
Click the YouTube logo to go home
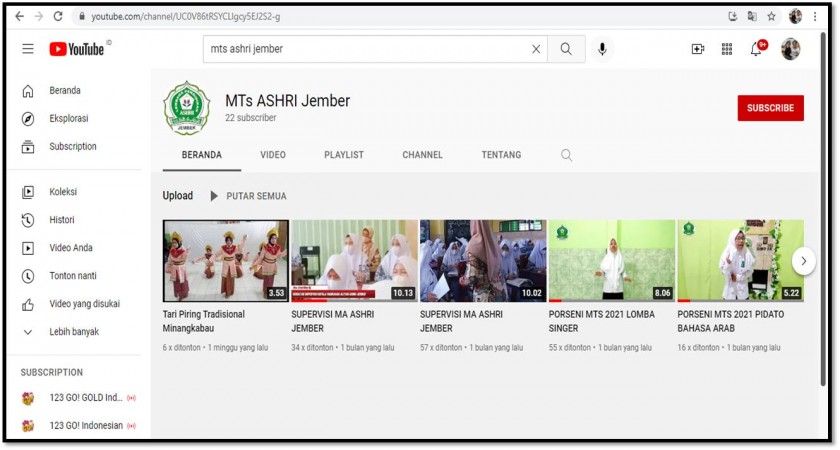pyautogui.click(x=76, y=49)
